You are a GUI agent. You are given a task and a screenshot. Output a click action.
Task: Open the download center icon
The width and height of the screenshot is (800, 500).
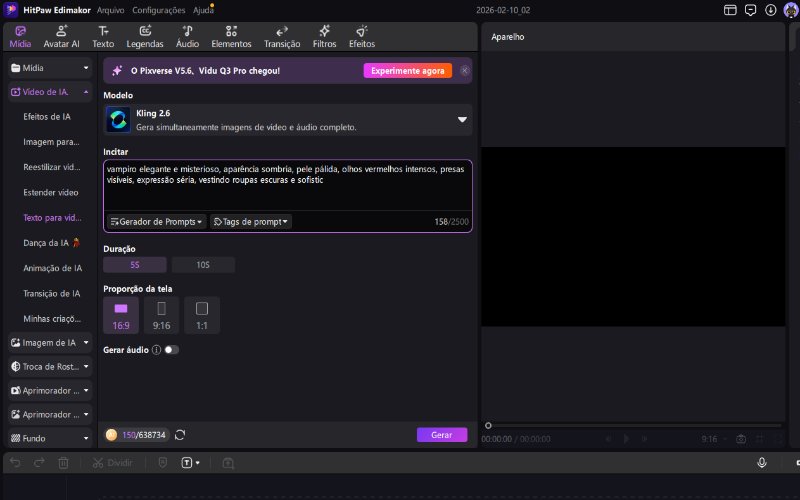[x=770, y=10]
